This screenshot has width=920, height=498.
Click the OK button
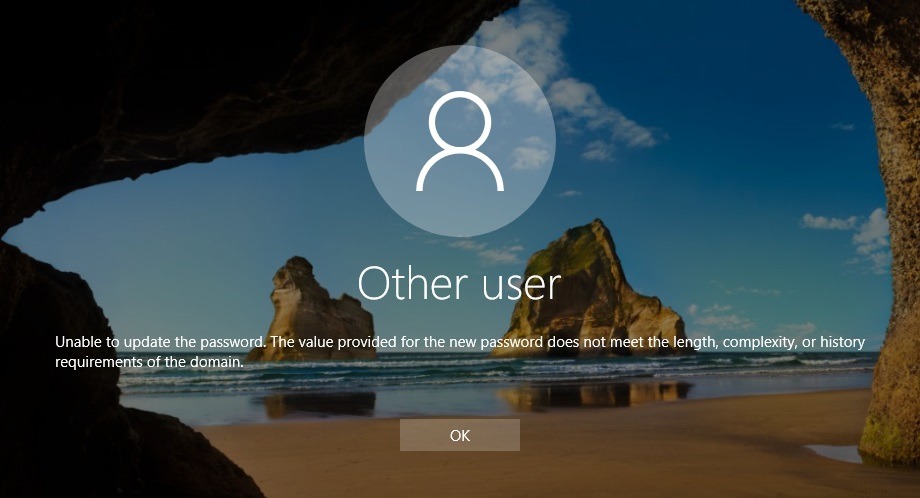point(459,435)
